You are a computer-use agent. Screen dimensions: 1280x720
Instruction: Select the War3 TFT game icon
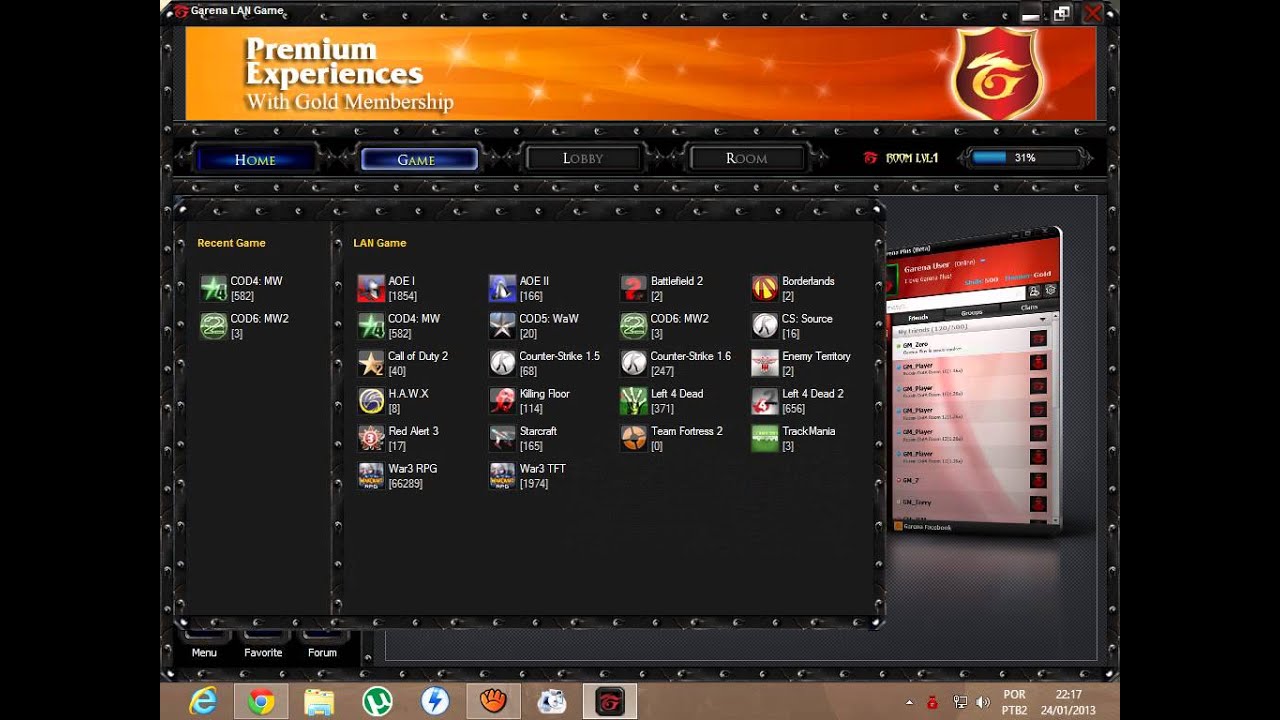(x=502, y=476)
